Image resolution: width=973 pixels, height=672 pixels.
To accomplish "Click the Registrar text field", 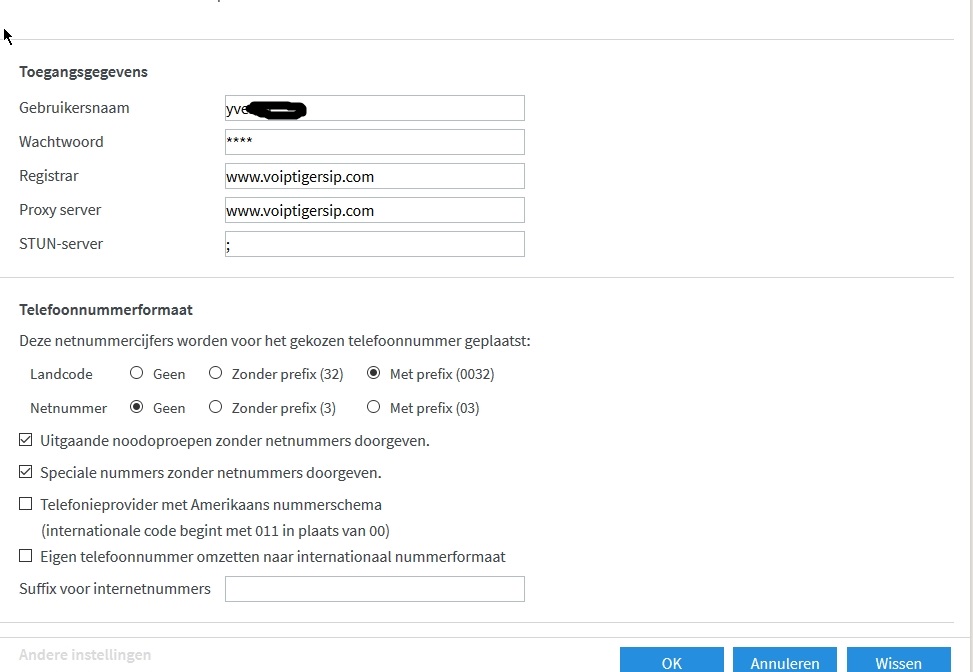I will [x=374, y=176].
